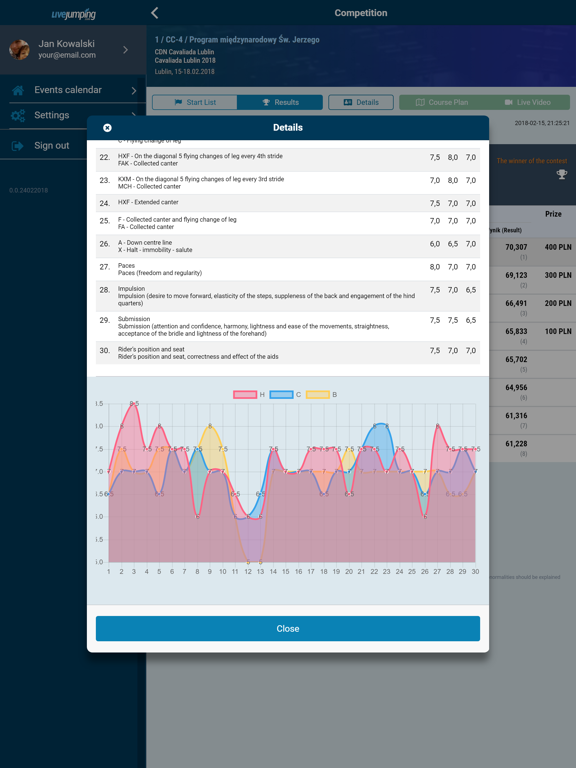
Task: Select row 26 Down centre line
Action: click(x=288, y=246)
